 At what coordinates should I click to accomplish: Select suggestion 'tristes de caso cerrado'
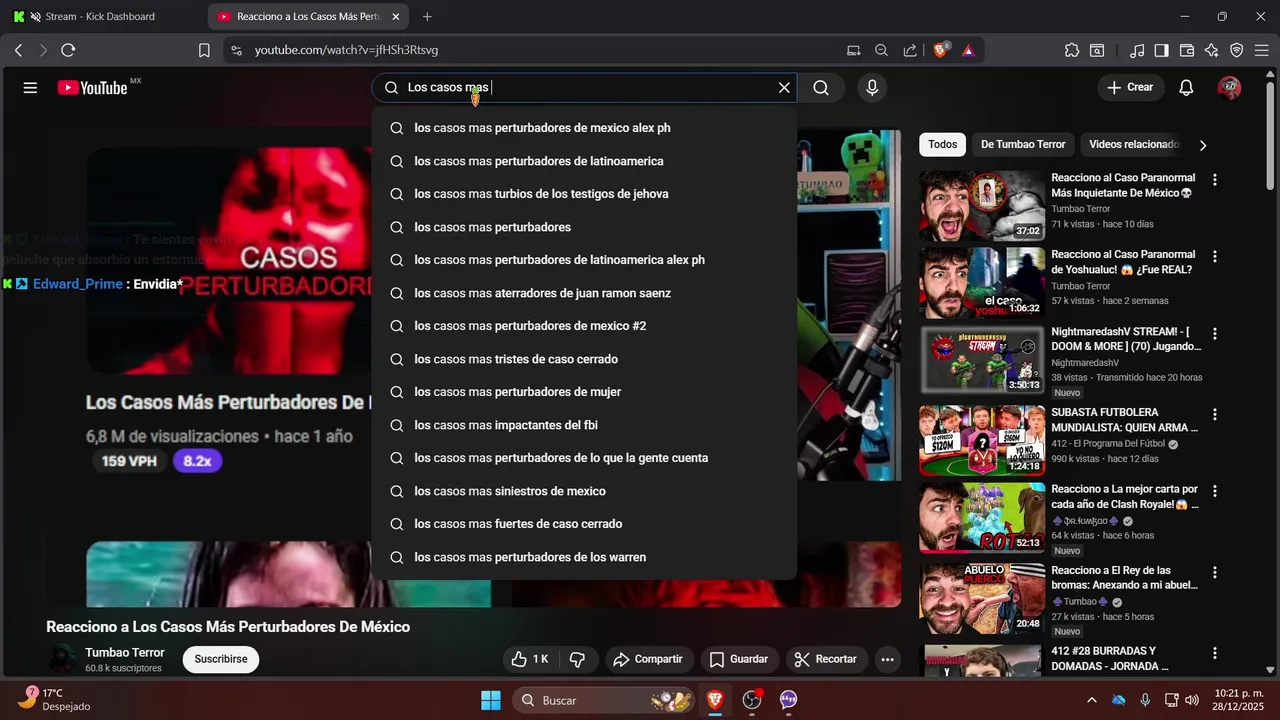[584, 359]
